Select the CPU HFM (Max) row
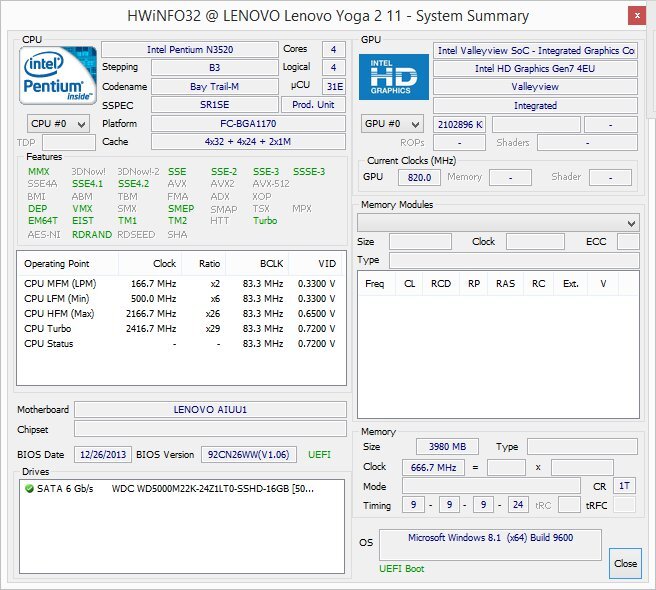Image resolution: width=656 pixels, height=590 pixels. click(181, 314)
